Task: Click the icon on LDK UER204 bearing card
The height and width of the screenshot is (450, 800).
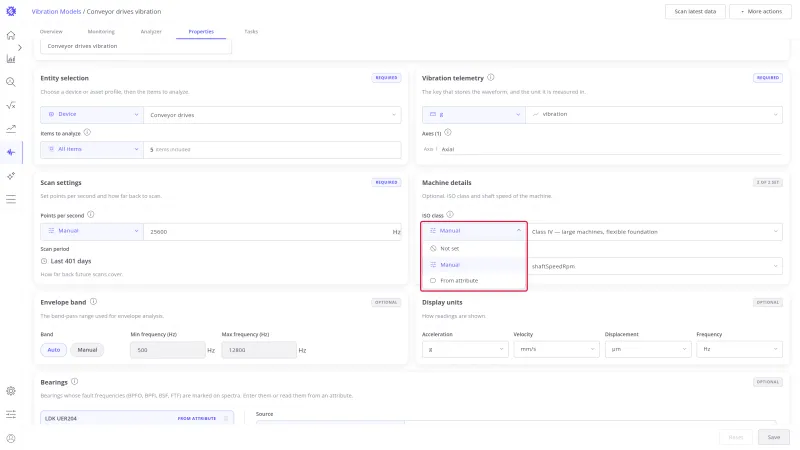Action: [x=226, y=418]
